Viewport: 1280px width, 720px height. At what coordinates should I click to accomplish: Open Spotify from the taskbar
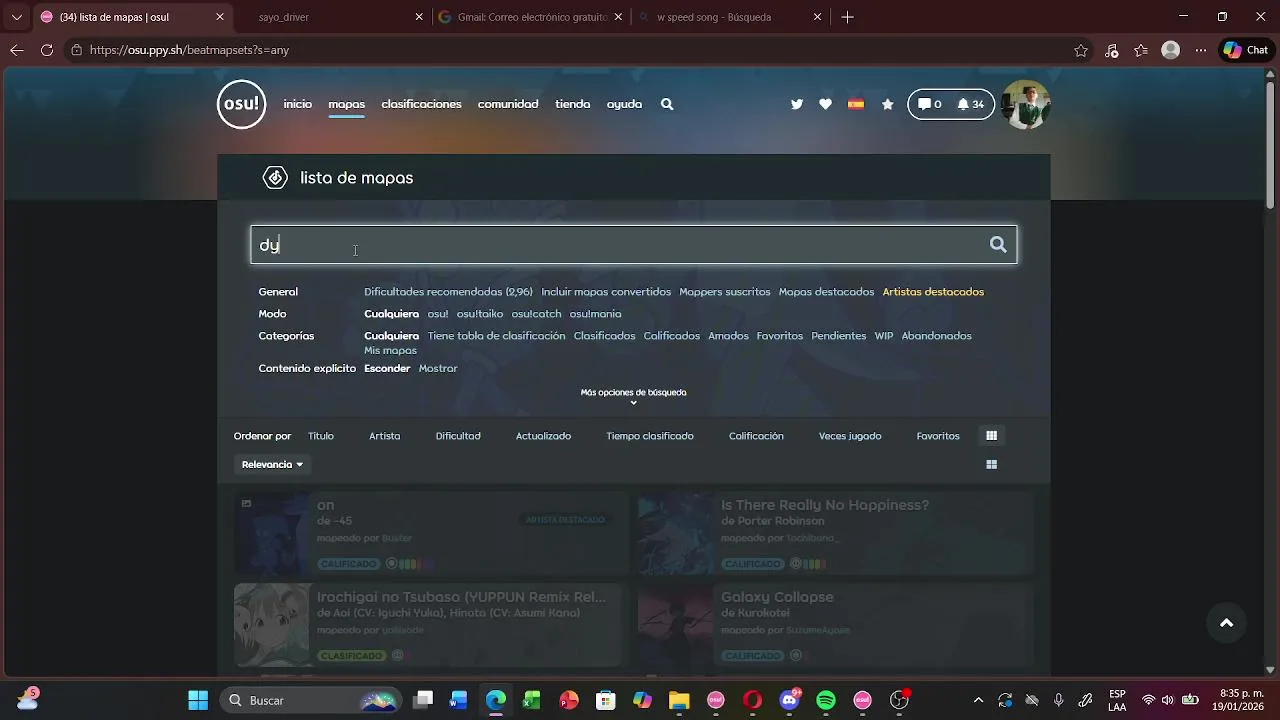pos(826,700)
